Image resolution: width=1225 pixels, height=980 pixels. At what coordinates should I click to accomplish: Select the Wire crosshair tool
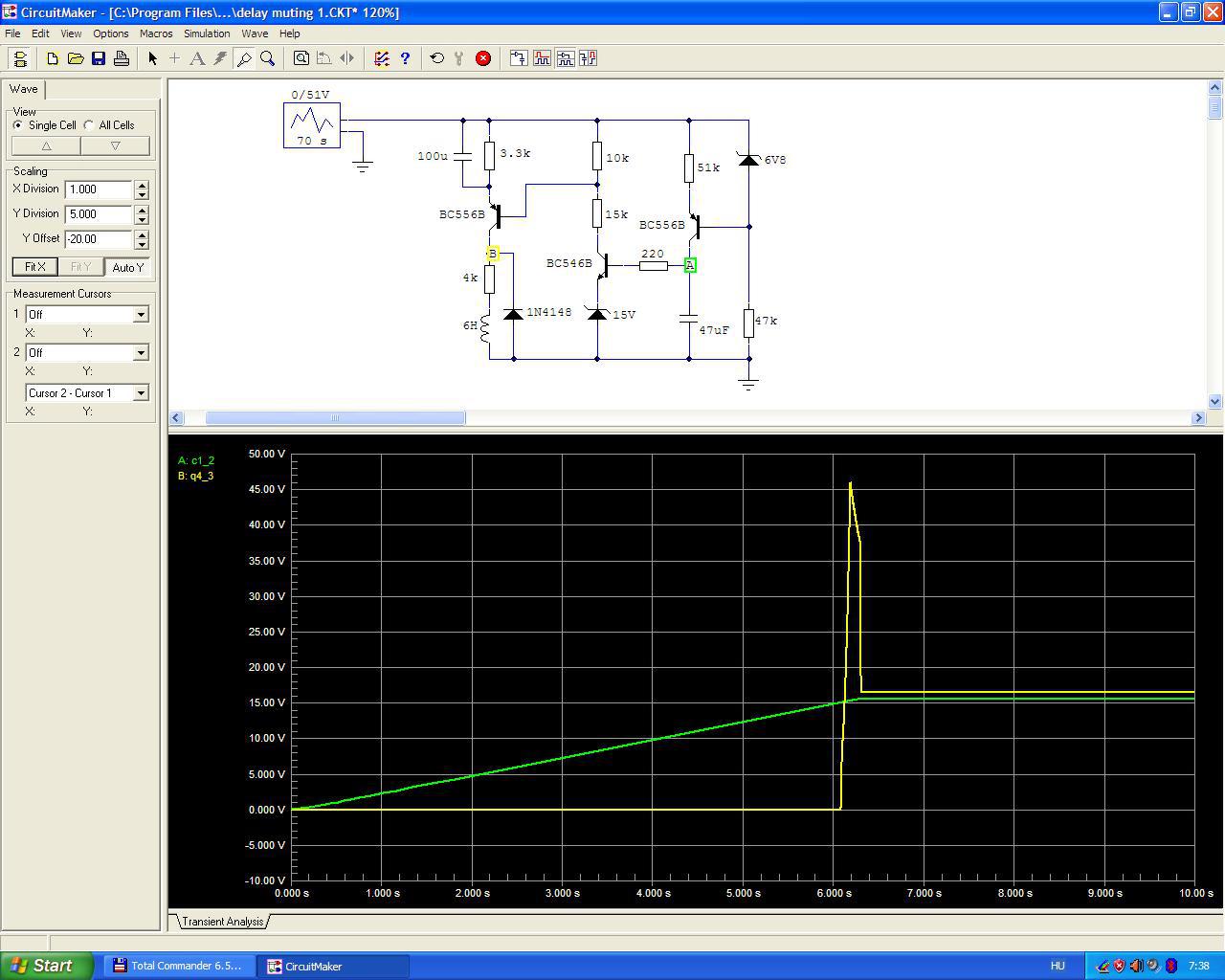point(174,58)
